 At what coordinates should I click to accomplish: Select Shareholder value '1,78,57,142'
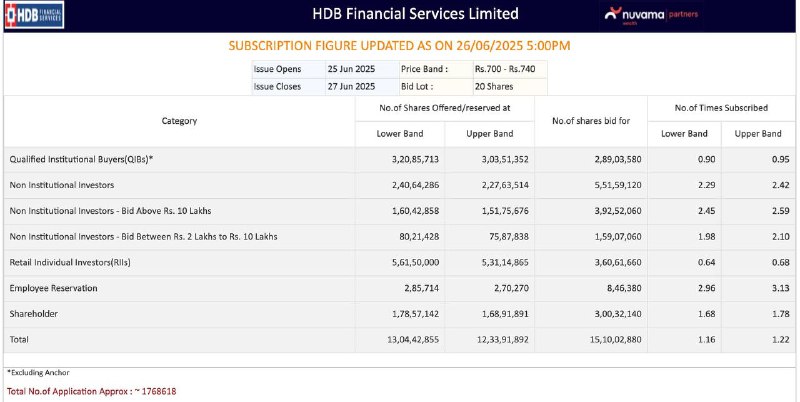coord(415,314)
